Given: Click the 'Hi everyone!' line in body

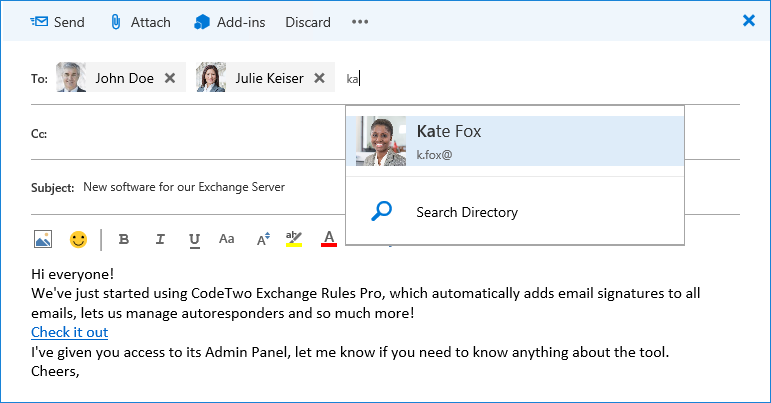Looking at the screenshot, I should pyautogui.click(x=72, y=274).
